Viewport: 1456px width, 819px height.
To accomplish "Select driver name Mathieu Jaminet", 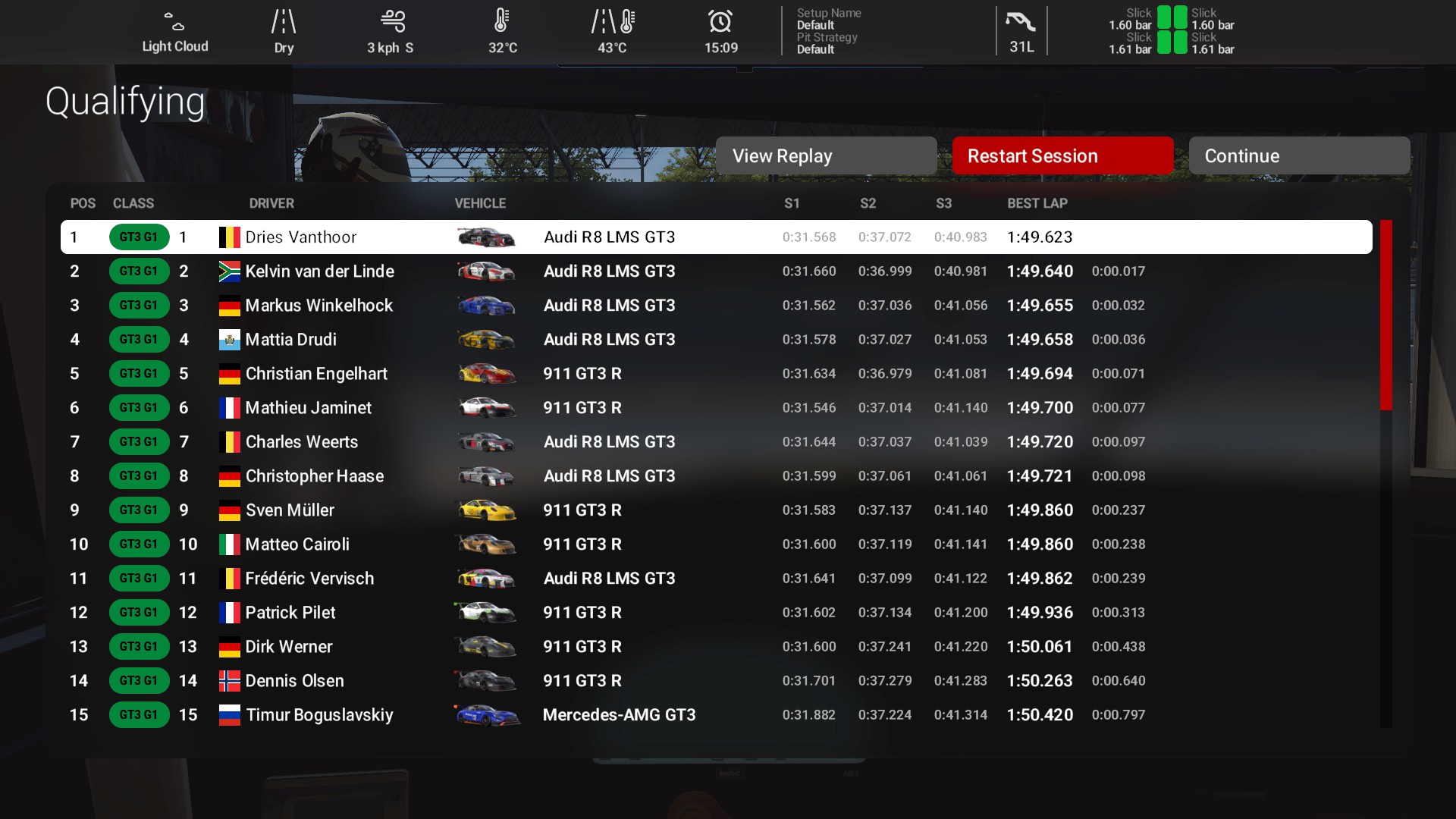I will tap(308, 408).
